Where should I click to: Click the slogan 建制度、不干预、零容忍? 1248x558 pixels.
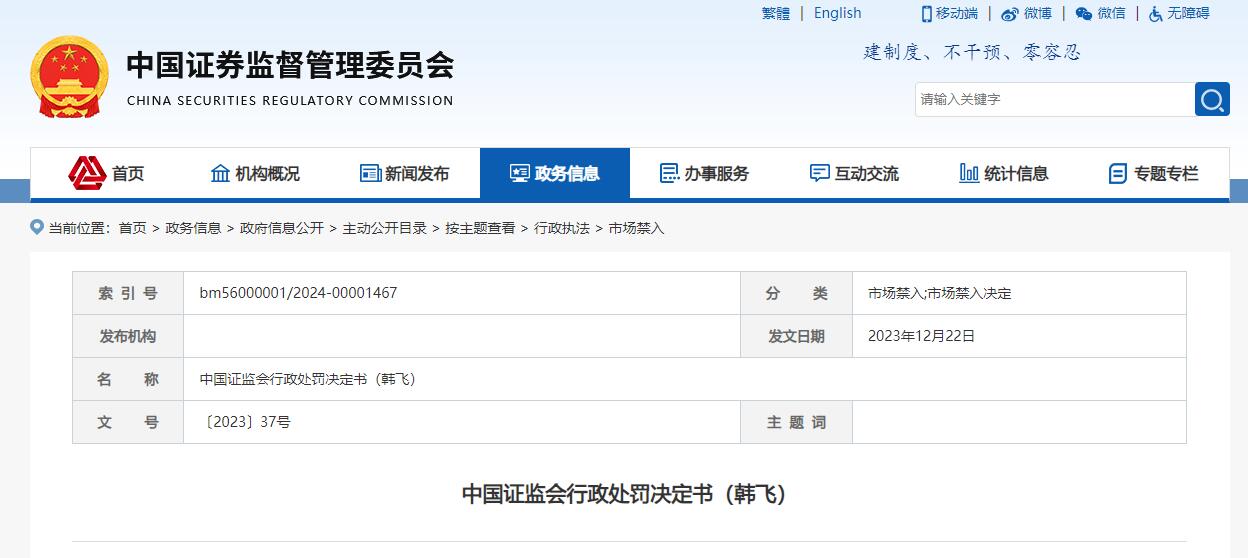(972, 52)
